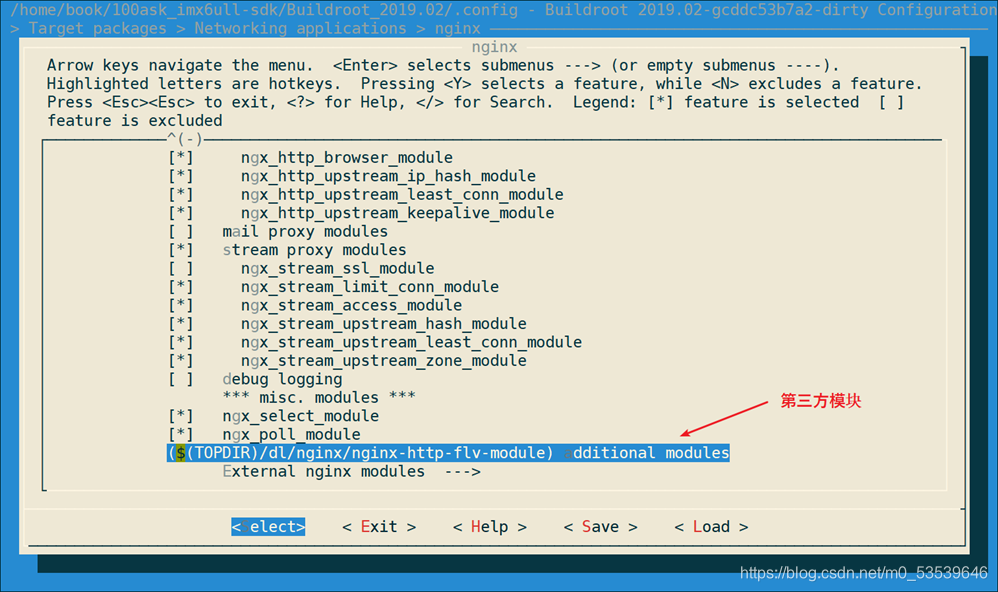The height and width of the screenshot is (592, 998).
Task: Toggle ngx_select_module checkbox
Action: [x=181, y=416]
